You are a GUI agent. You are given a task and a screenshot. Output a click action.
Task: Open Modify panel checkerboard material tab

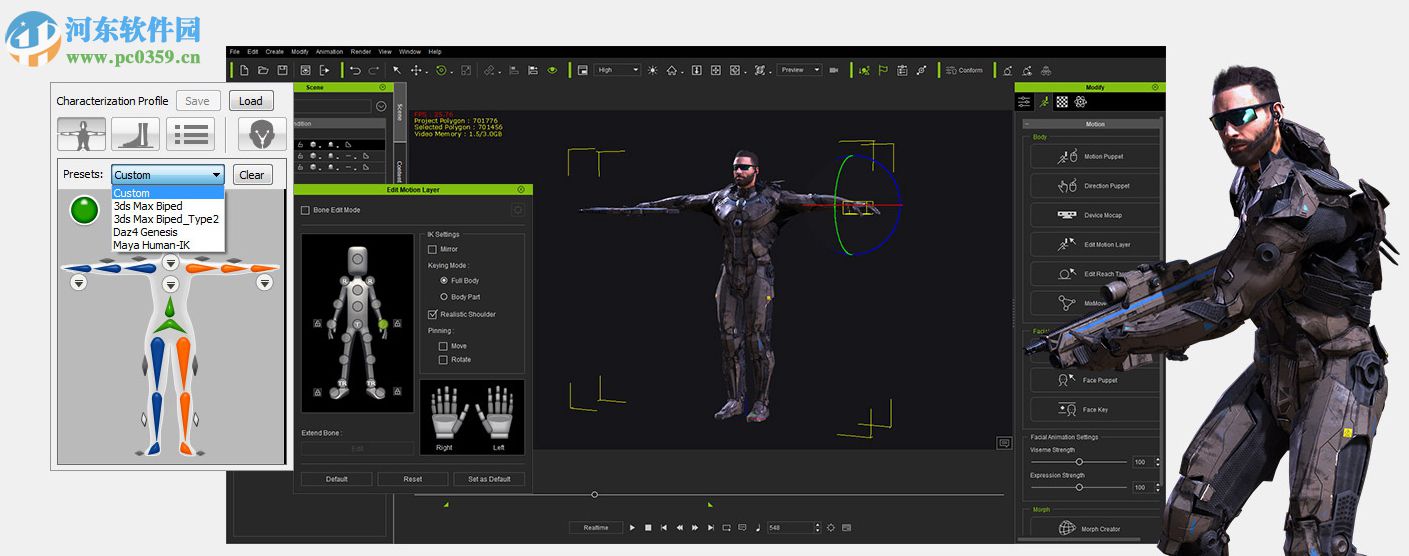coord(1062,102)
